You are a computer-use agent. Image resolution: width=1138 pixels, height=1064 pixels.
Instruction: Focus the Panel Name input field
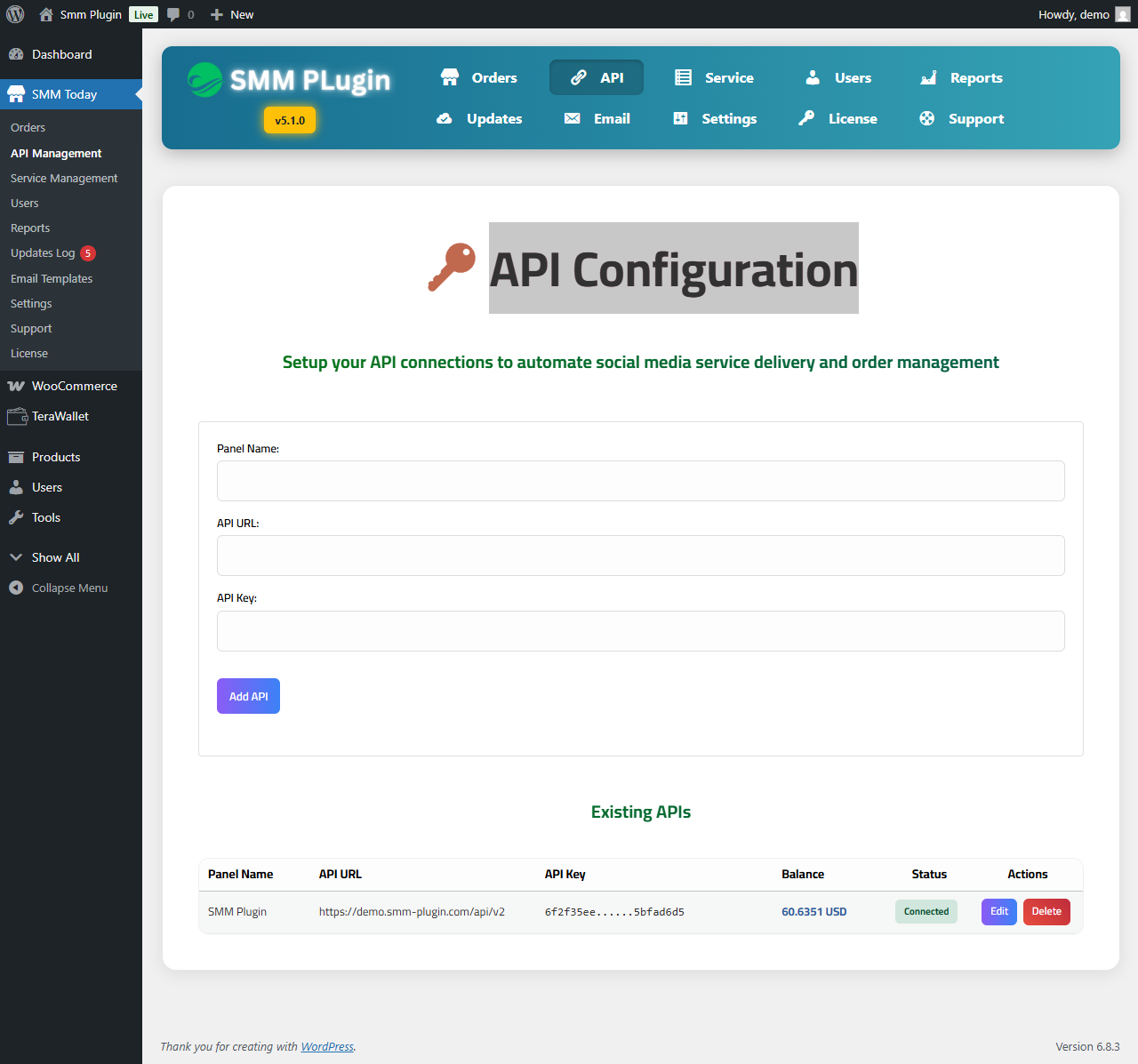click(640, 481)
